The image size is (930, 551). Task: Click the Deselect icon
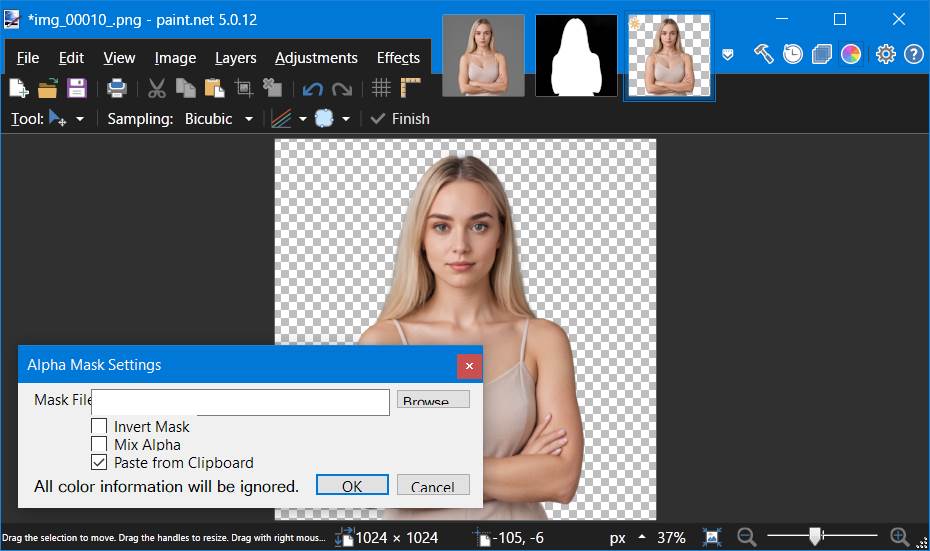[x=272, y=88]
